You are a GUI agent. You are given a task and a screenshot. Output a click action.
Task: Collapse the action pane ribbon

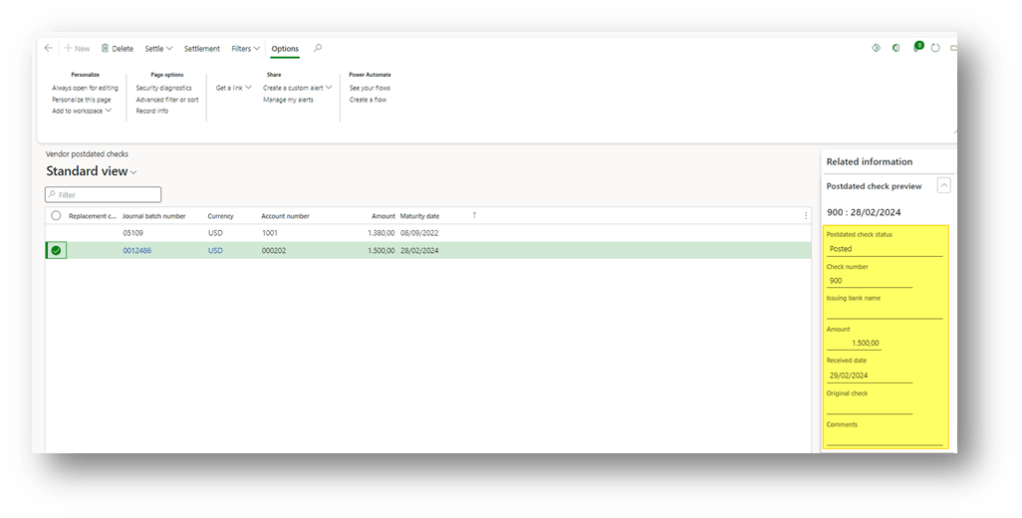tap(954, 132)
